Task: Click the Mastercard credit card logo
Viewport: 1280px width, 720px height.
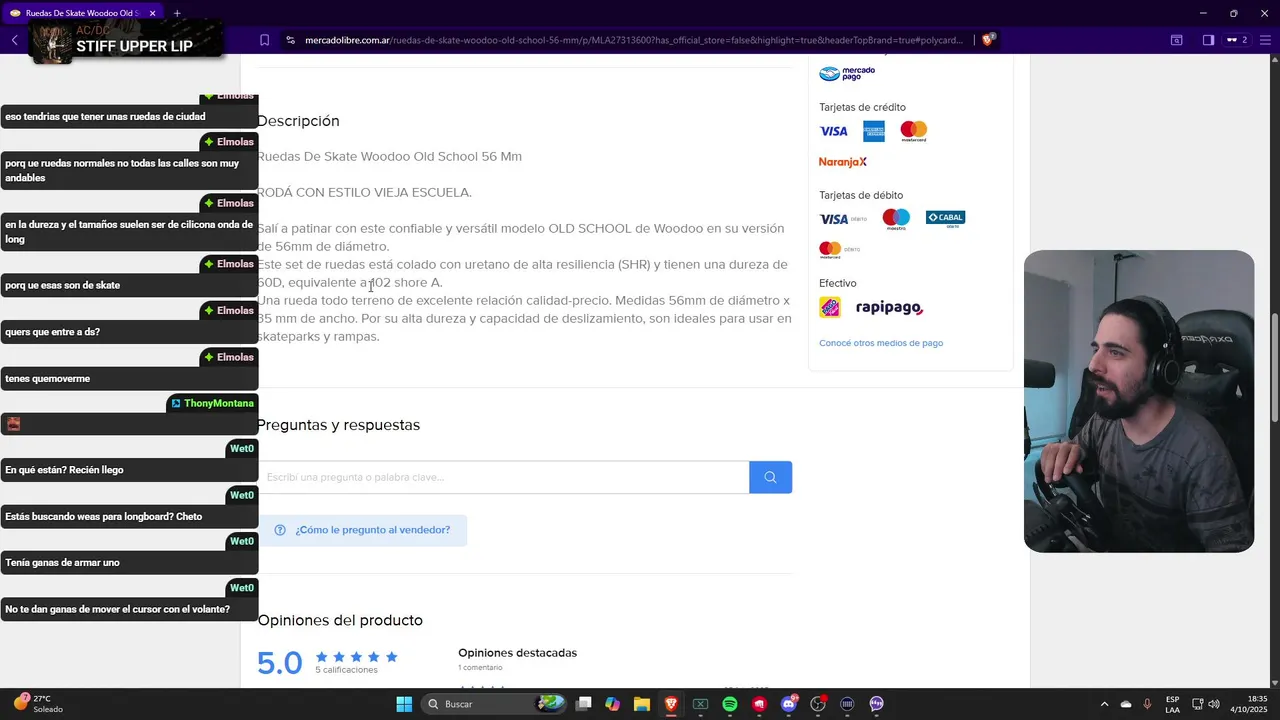Action: [913, 131]
